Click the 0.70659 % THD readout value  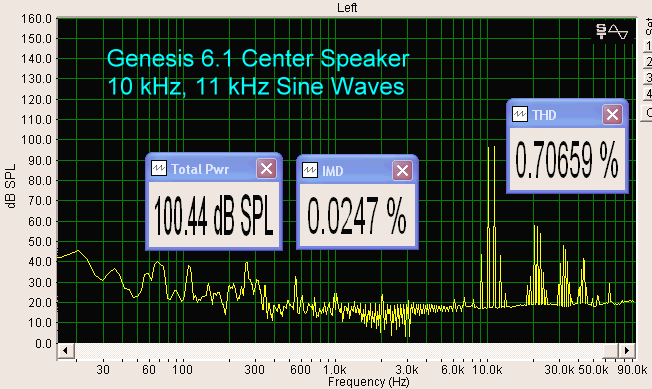567,160
